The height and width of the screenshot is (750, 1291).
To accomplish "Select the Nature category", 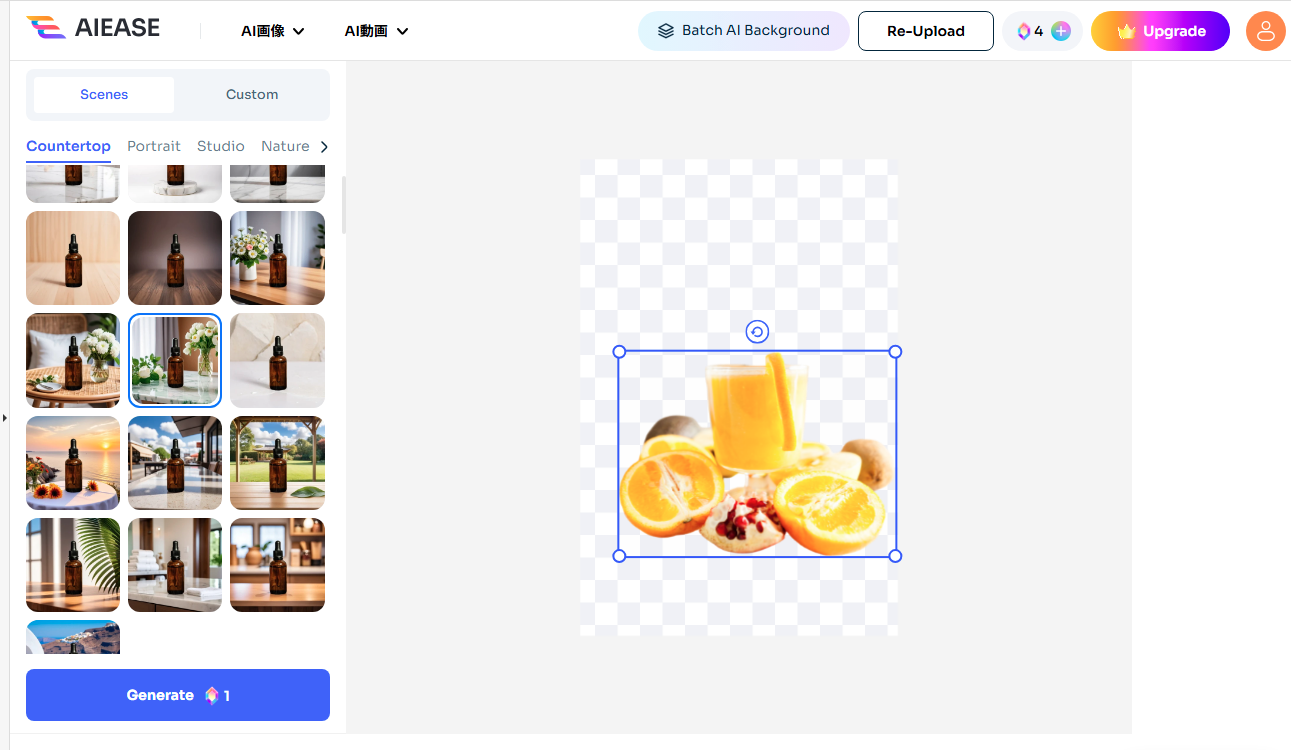I will (285, 146).
